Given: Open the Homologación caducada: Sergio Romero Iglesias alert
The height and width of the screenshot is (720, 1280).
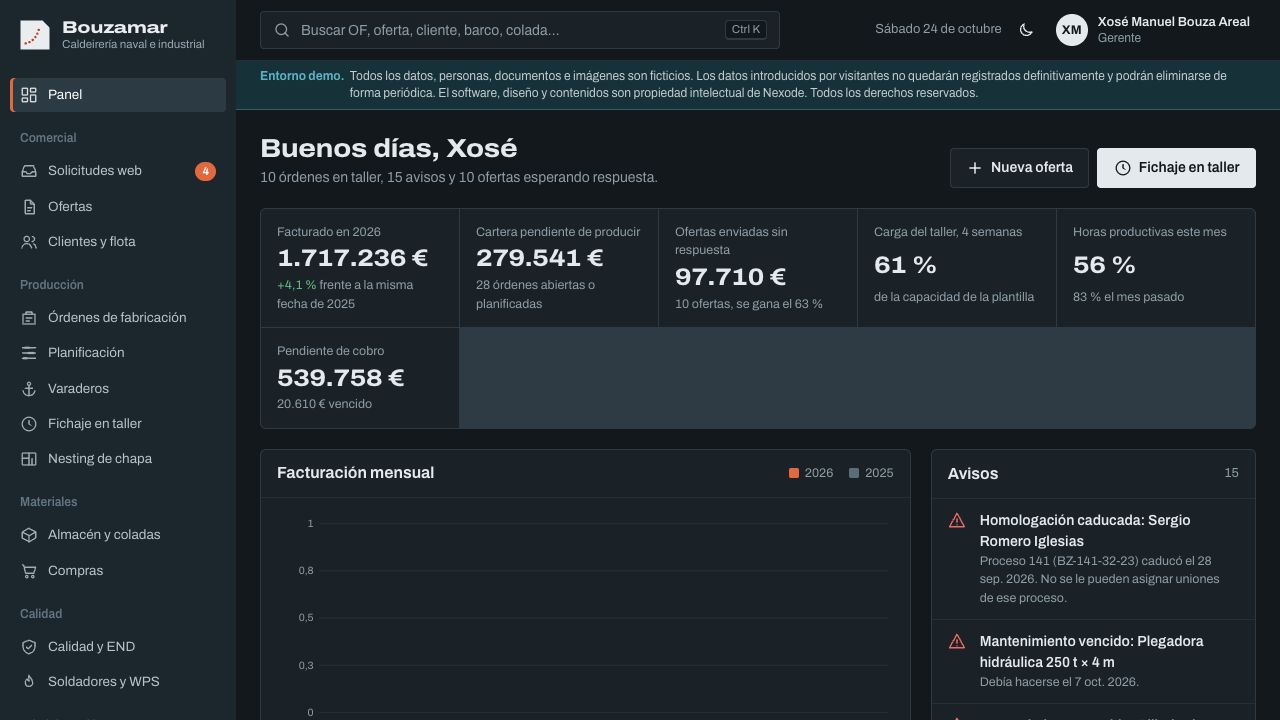Looking at the screenshot, I should tap(1093, 559).
